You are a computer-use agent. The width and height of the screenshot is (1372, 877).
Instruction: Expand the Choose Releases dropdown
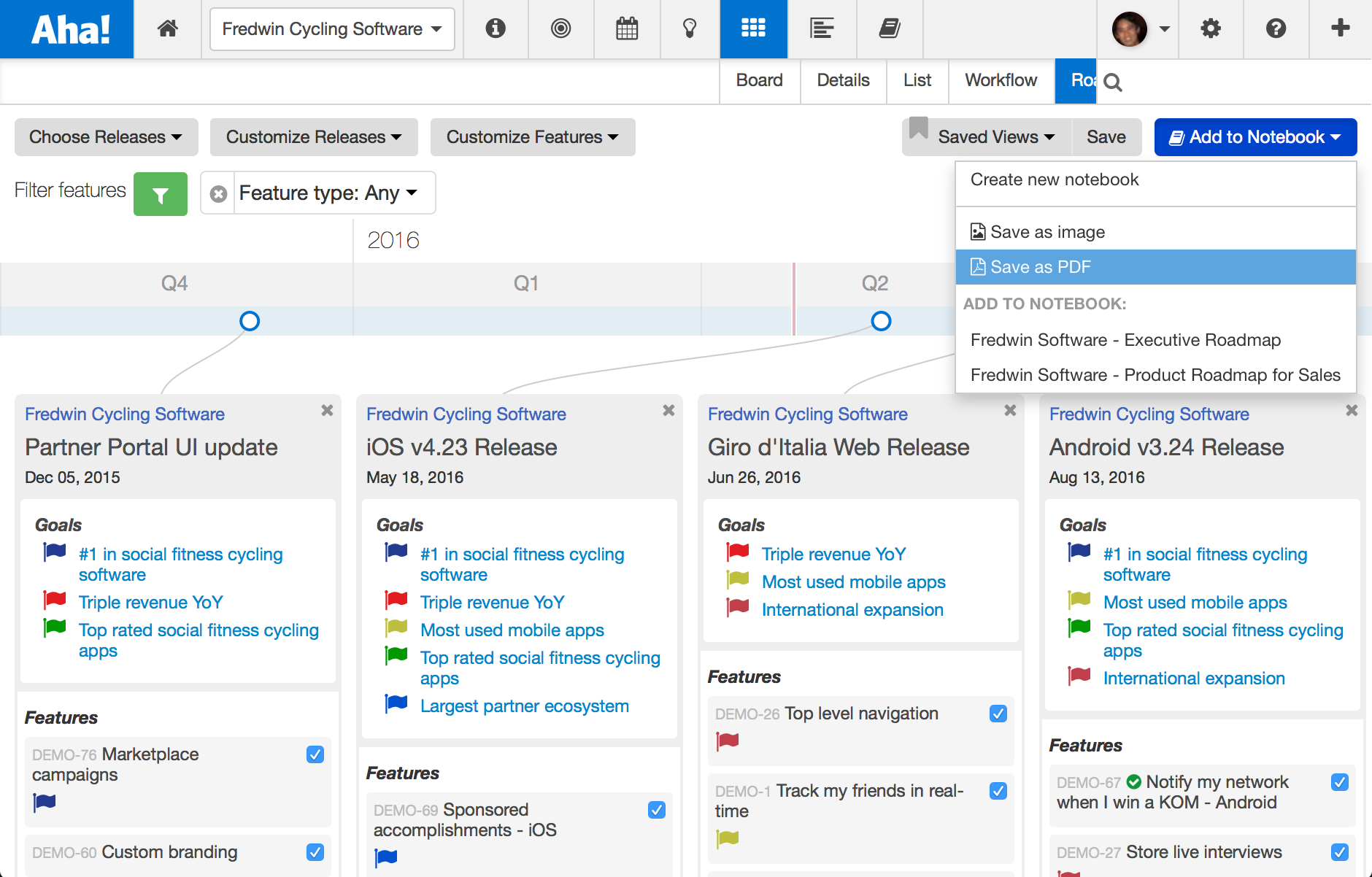click(106, 137)
